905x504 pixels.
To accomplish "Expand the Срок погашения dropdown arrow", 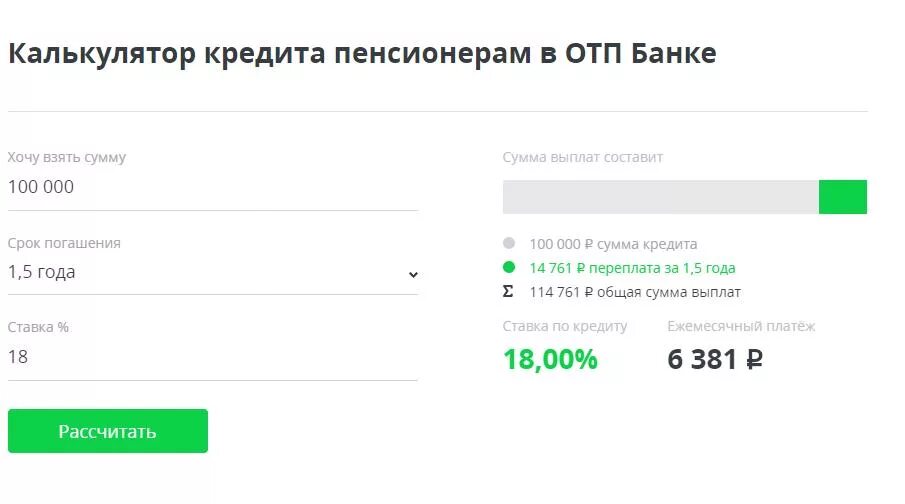I will tap(413, 274).
